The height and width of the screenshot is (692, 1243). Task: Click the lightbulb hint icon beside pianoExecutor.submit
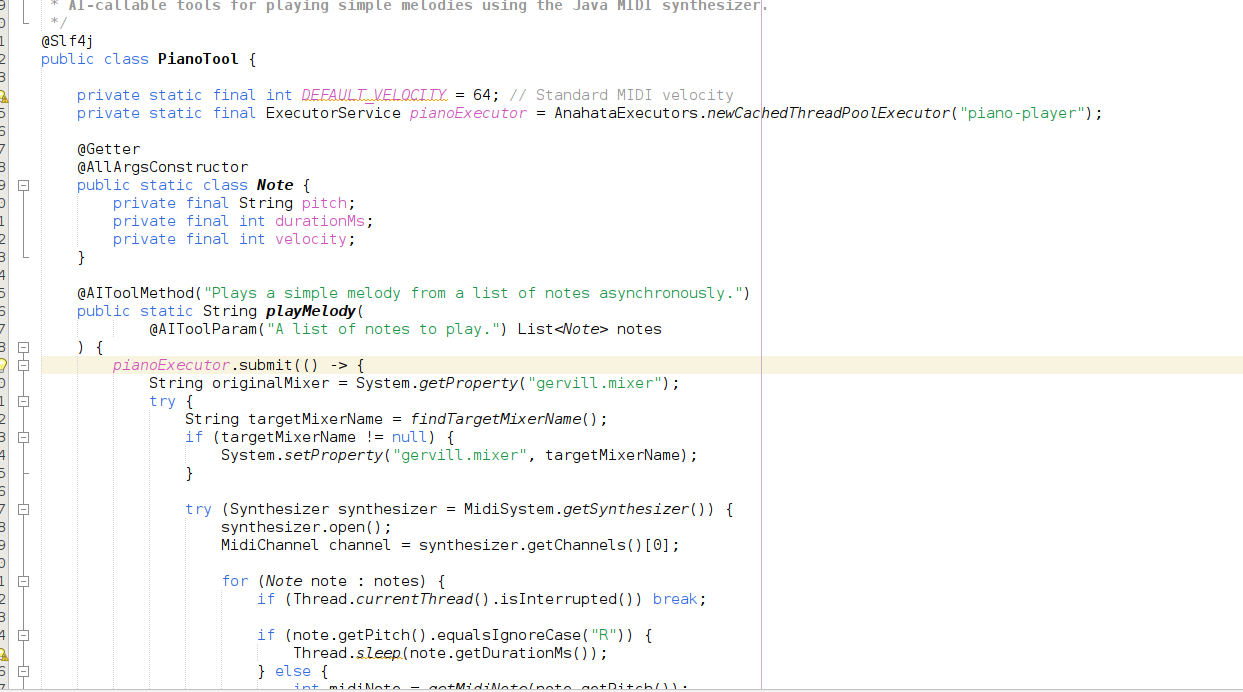point(3,365)
